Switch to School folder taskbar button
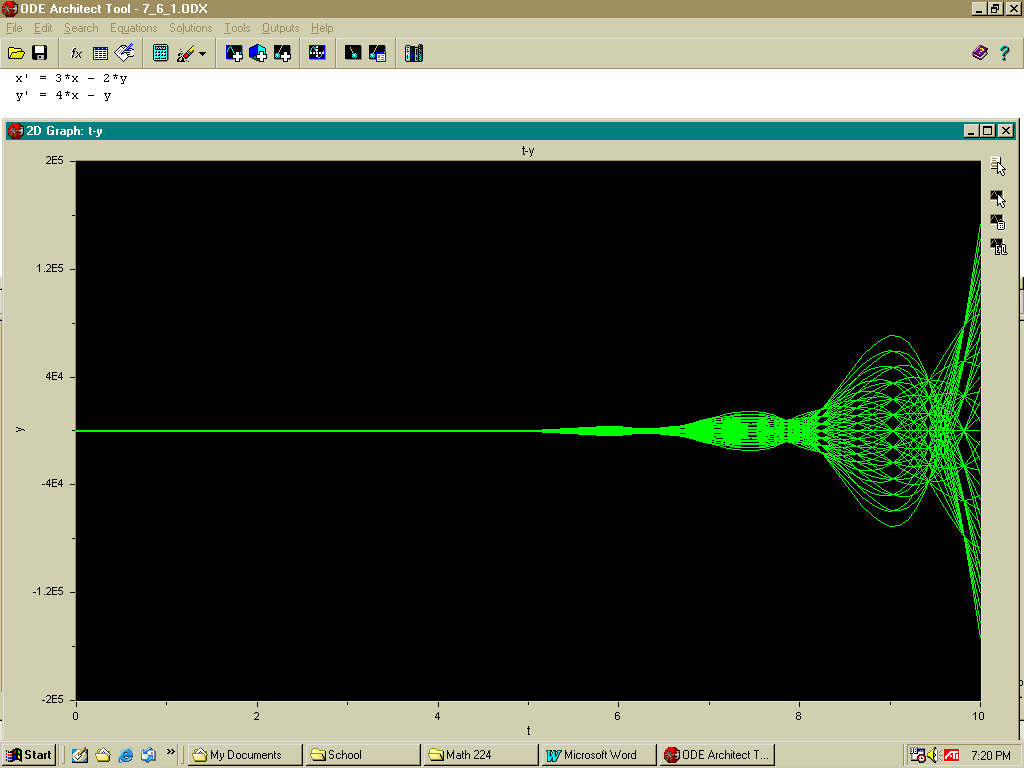 pyautogui.click(x=363, y=755)
